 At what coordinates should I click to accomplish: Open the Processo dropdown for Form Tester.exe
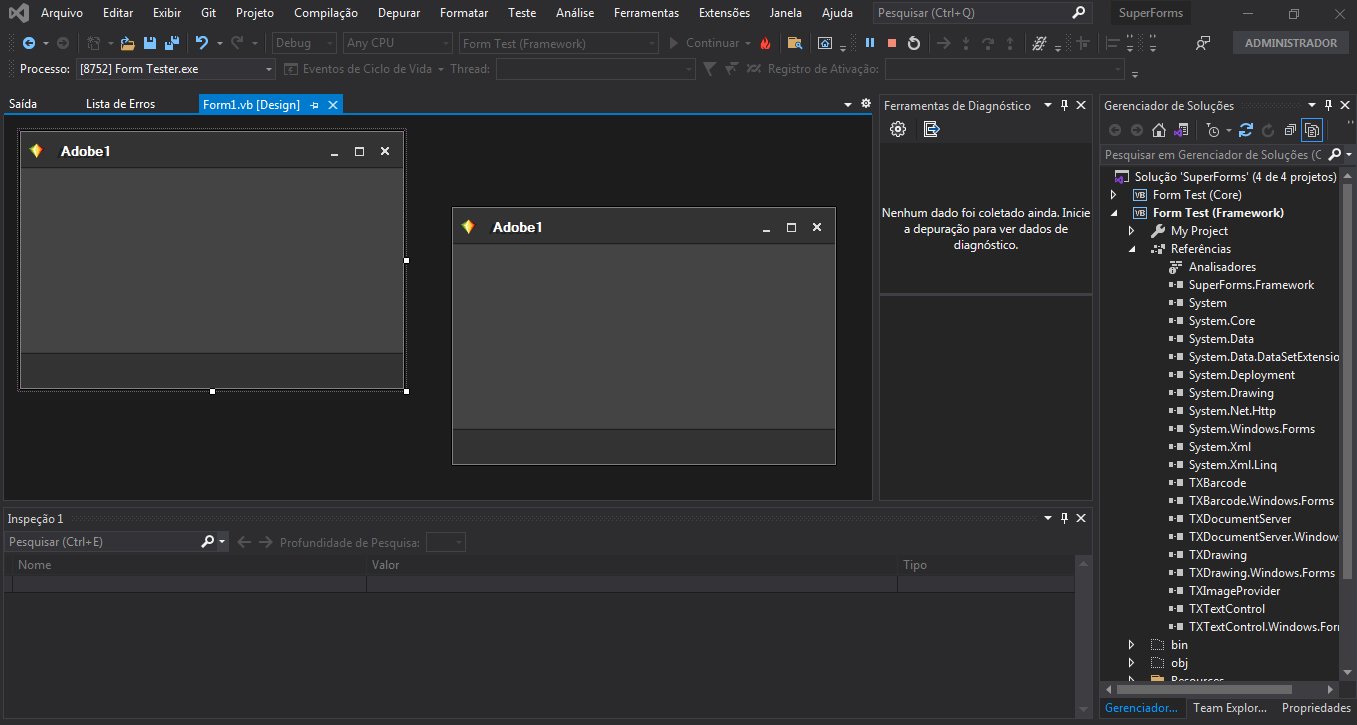tap(269, 69)
